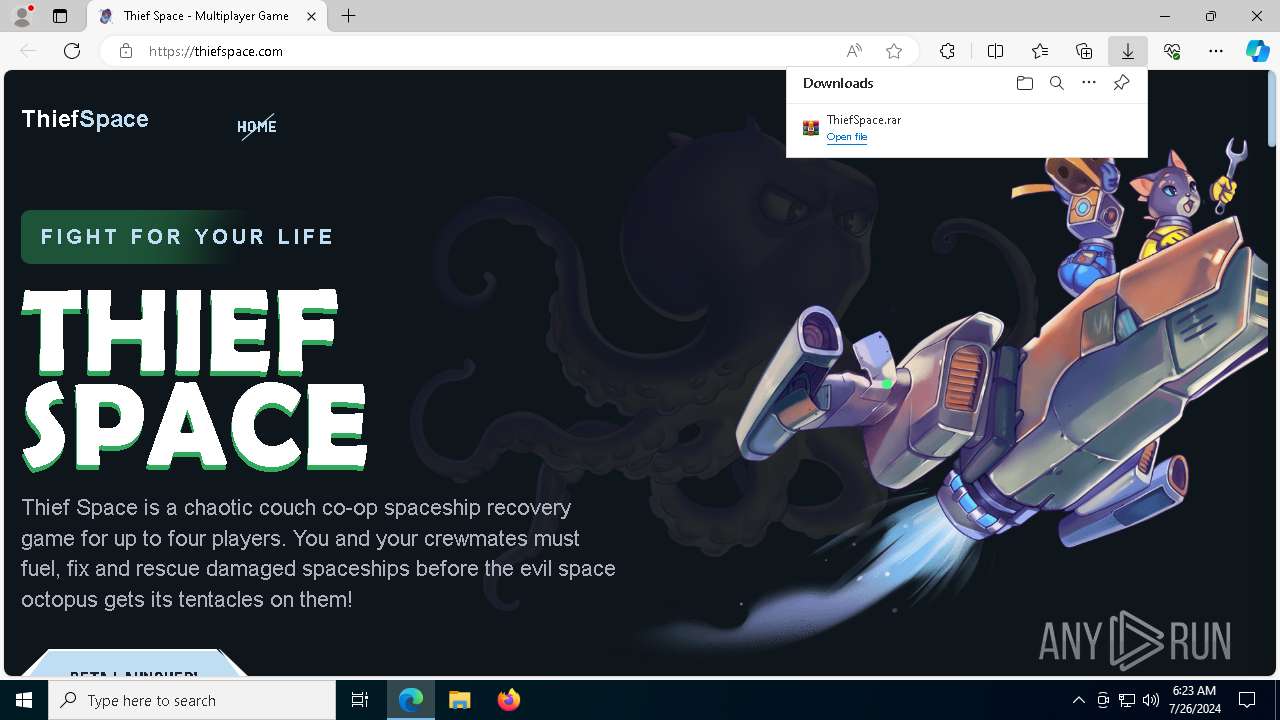The height and width of the screenshot is (720, 1280).
Task: Open a new browser tab
Action: [348, 16]
